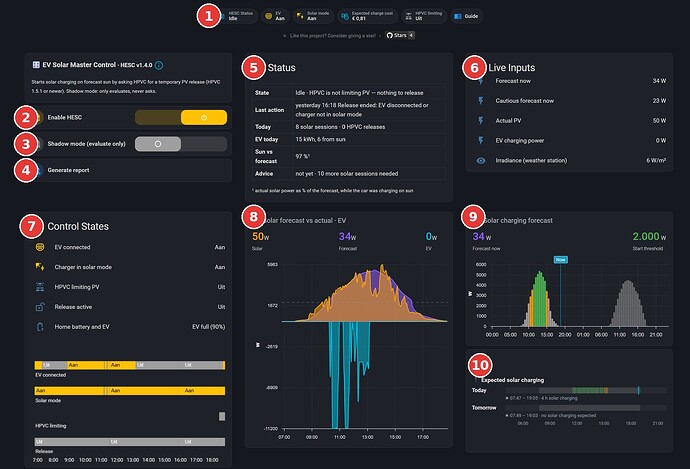Click 'Uit' value in HPVC limiting PV row

tap(221, 287)
